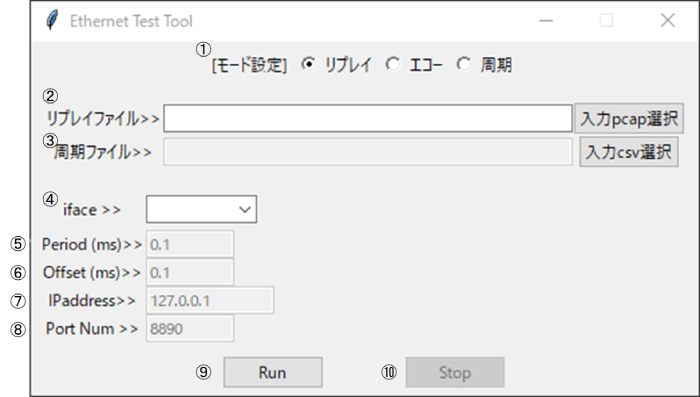Click the Port Num >> label
Image resolution: width=700 pixels, height=397 pixels.
tap(92, 329)
